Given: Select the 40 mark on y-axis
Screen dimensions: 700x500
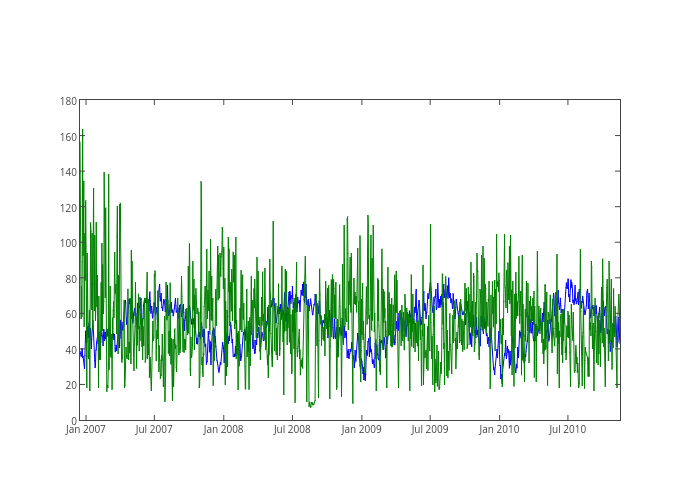Looking at the screenshot, I should (70, 349).
